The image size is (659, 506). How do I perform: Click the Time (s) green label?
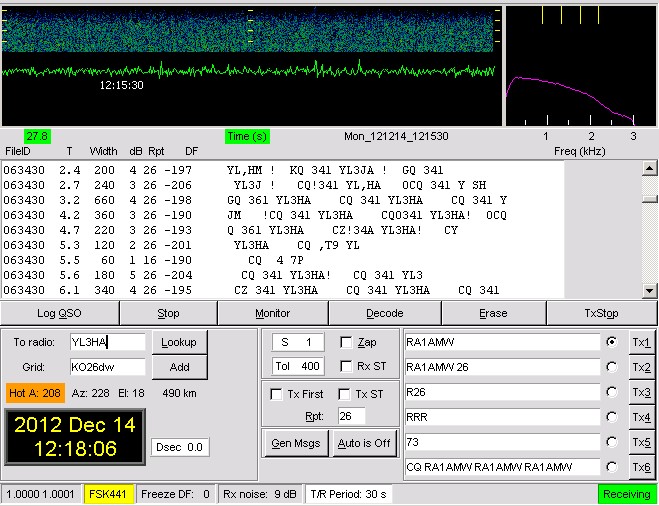(247, 136)
